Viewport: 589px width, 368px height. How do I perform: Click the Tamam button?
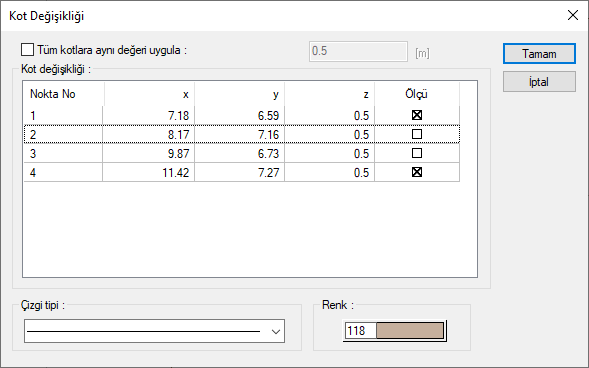point(539,54)
